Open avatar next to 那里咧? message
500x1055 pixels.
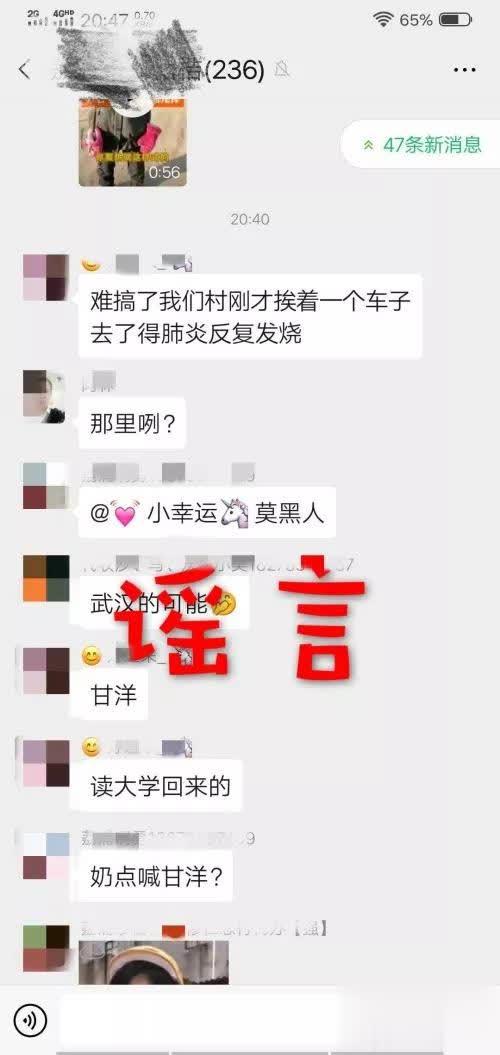click(46, 396)
